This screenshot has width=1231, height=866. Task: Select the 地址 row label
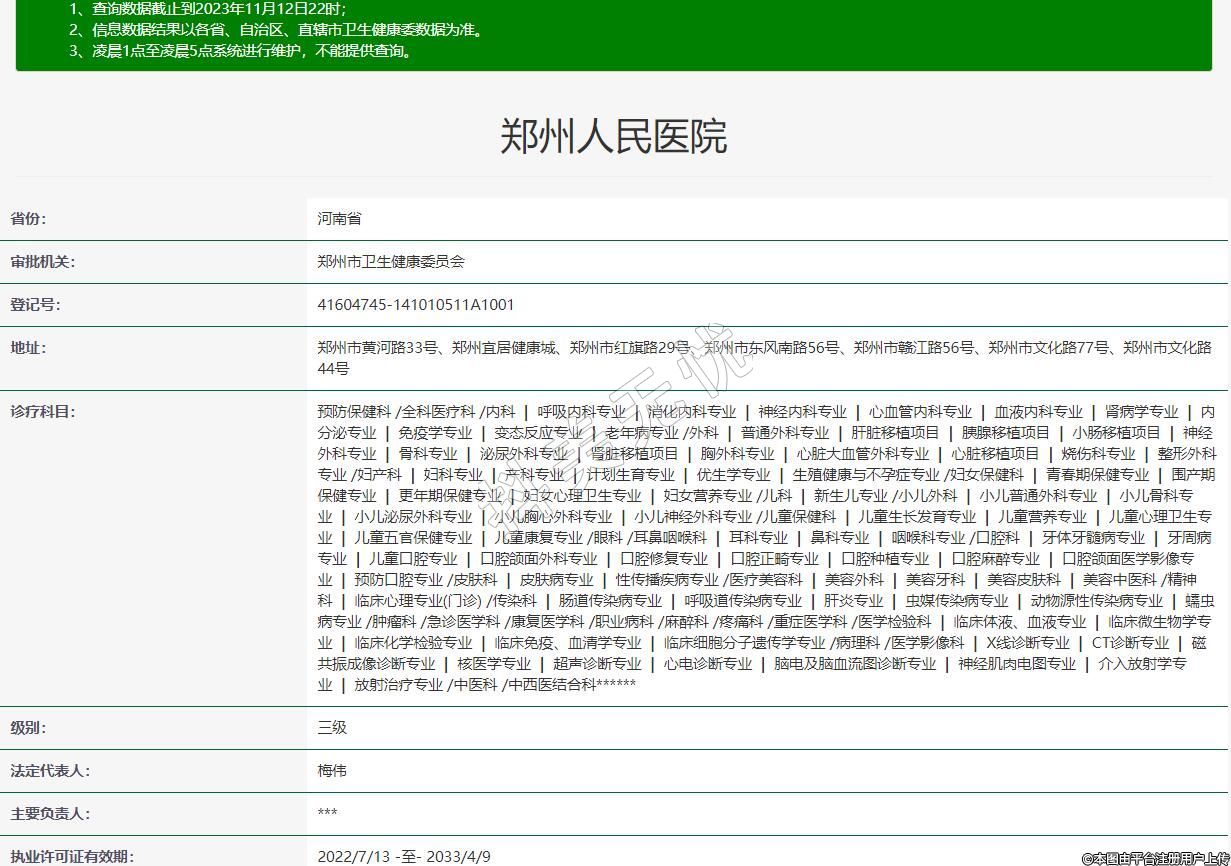[x=28, y=348]
